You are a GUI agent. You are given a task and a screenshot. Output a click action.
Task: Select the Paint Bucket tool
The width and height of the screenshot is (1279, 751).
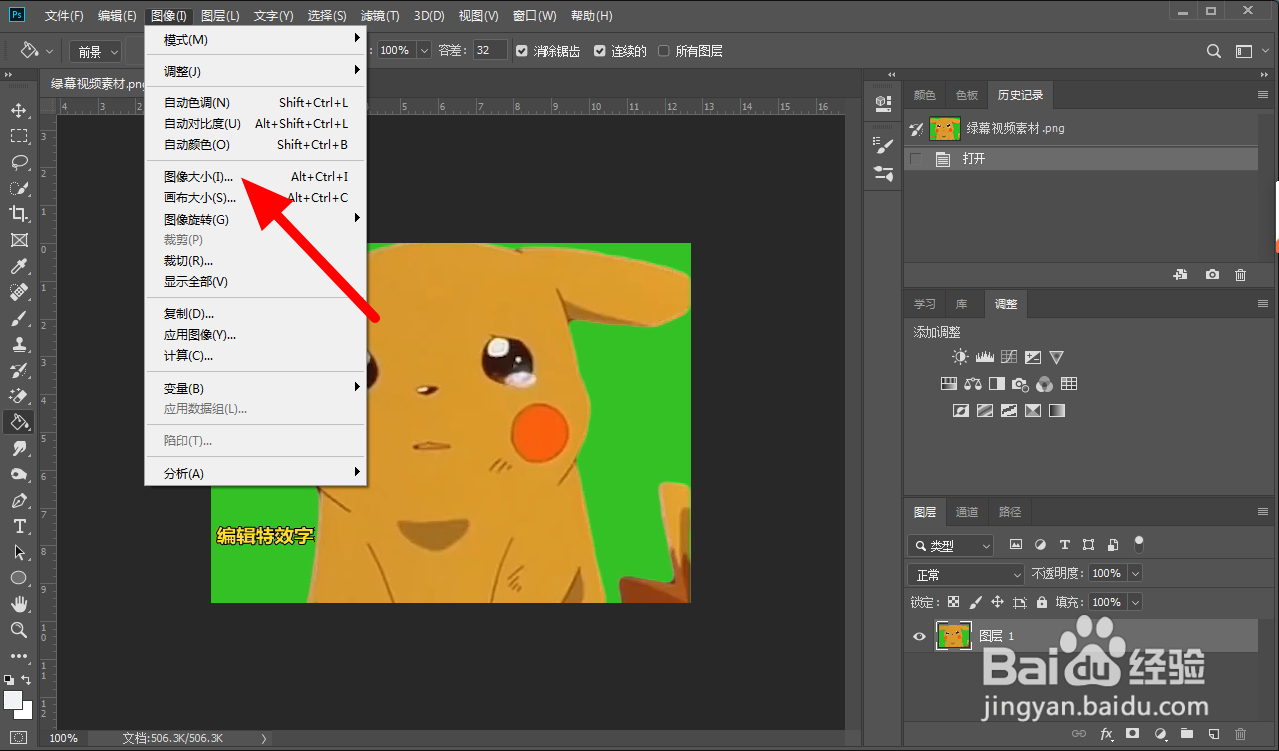pyautogui.click(x=19, y=422)
